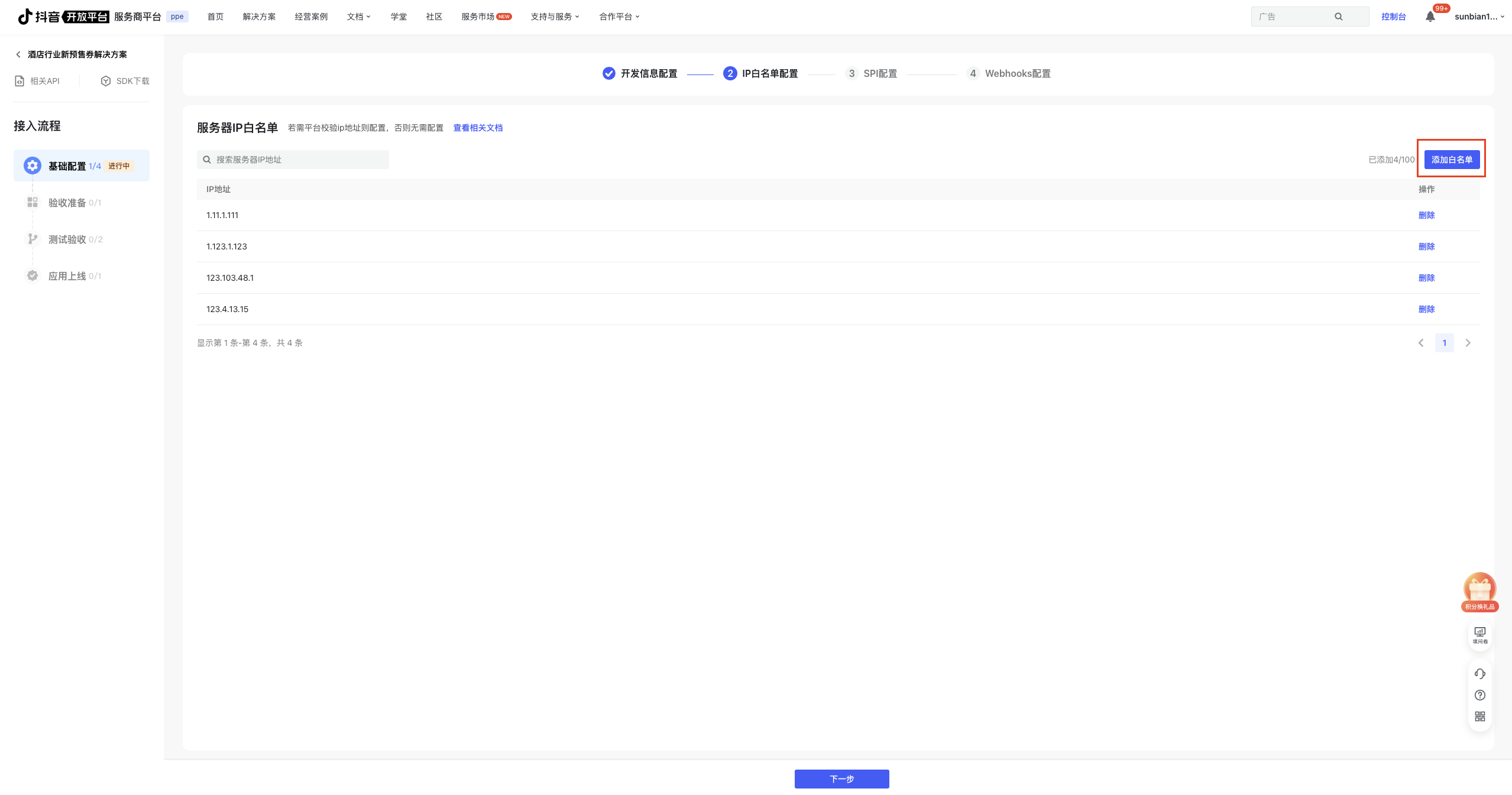Image resolution: width=1512 pixels, height=795 pixels.
Task: Open the 填问卷 survey icon
Action: [x=1480, y=635]
